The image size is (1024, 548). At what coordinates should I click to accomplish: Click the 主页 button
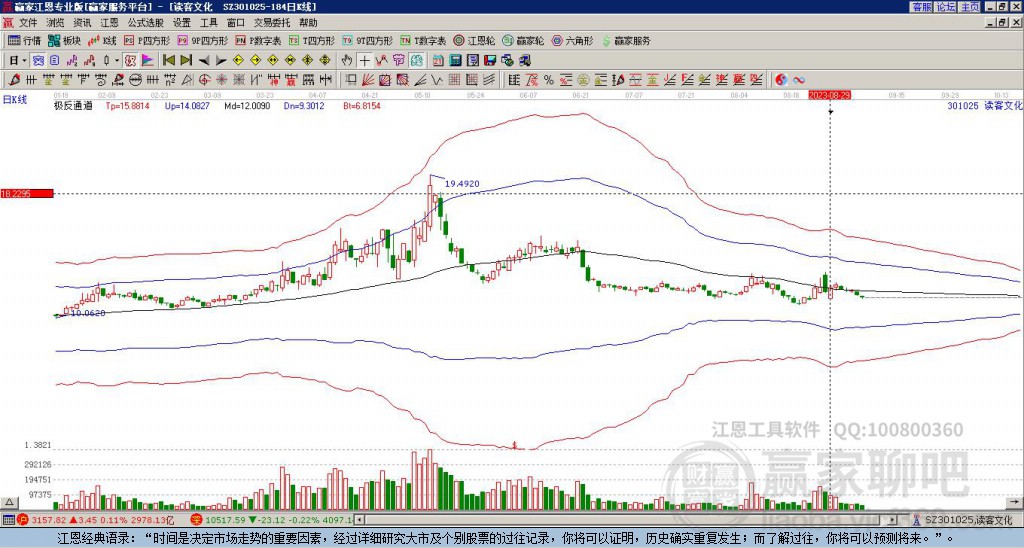969,7
